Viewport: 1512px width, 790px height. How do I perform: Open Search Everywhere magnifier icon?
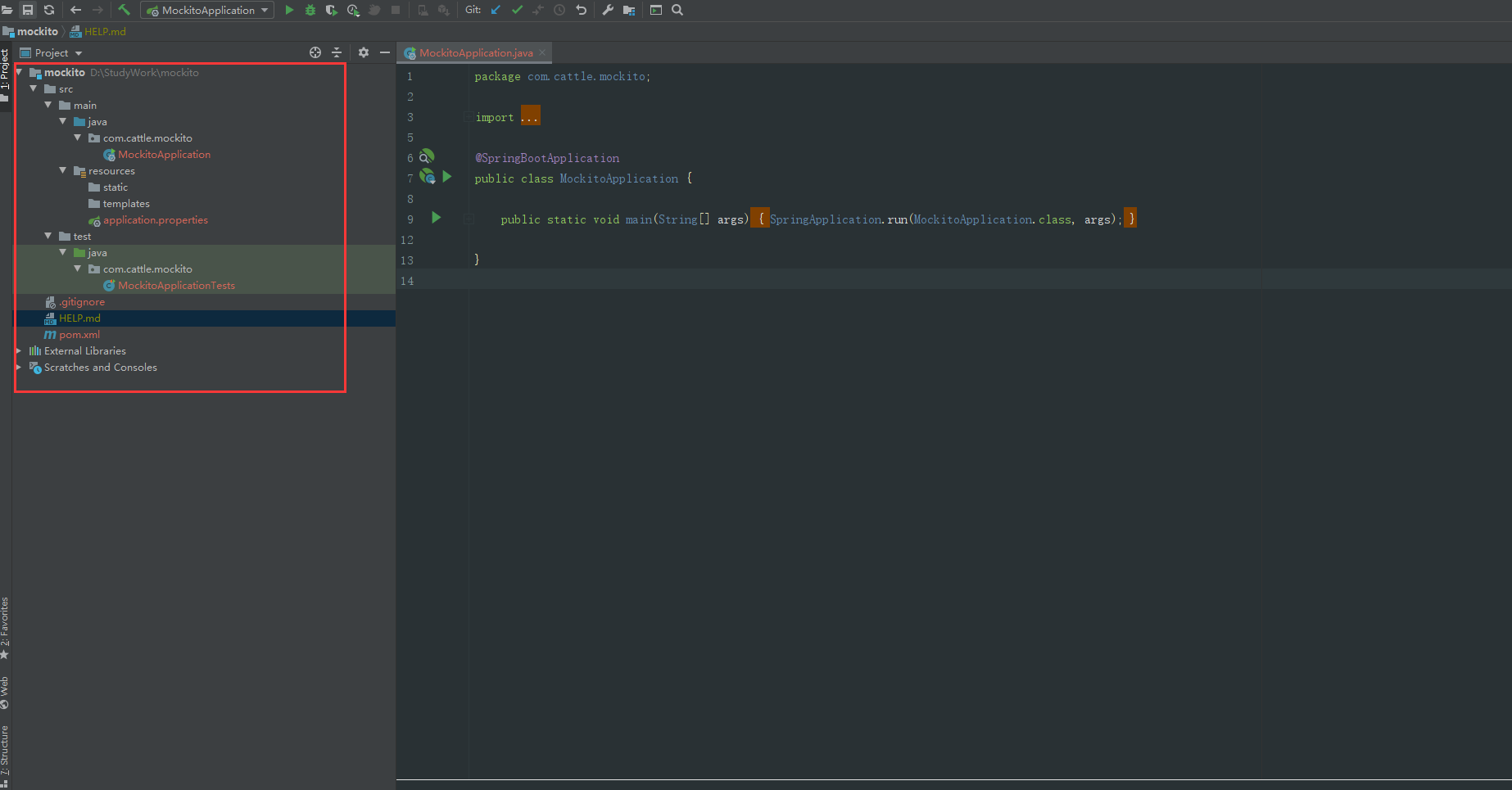click(677, 10)
